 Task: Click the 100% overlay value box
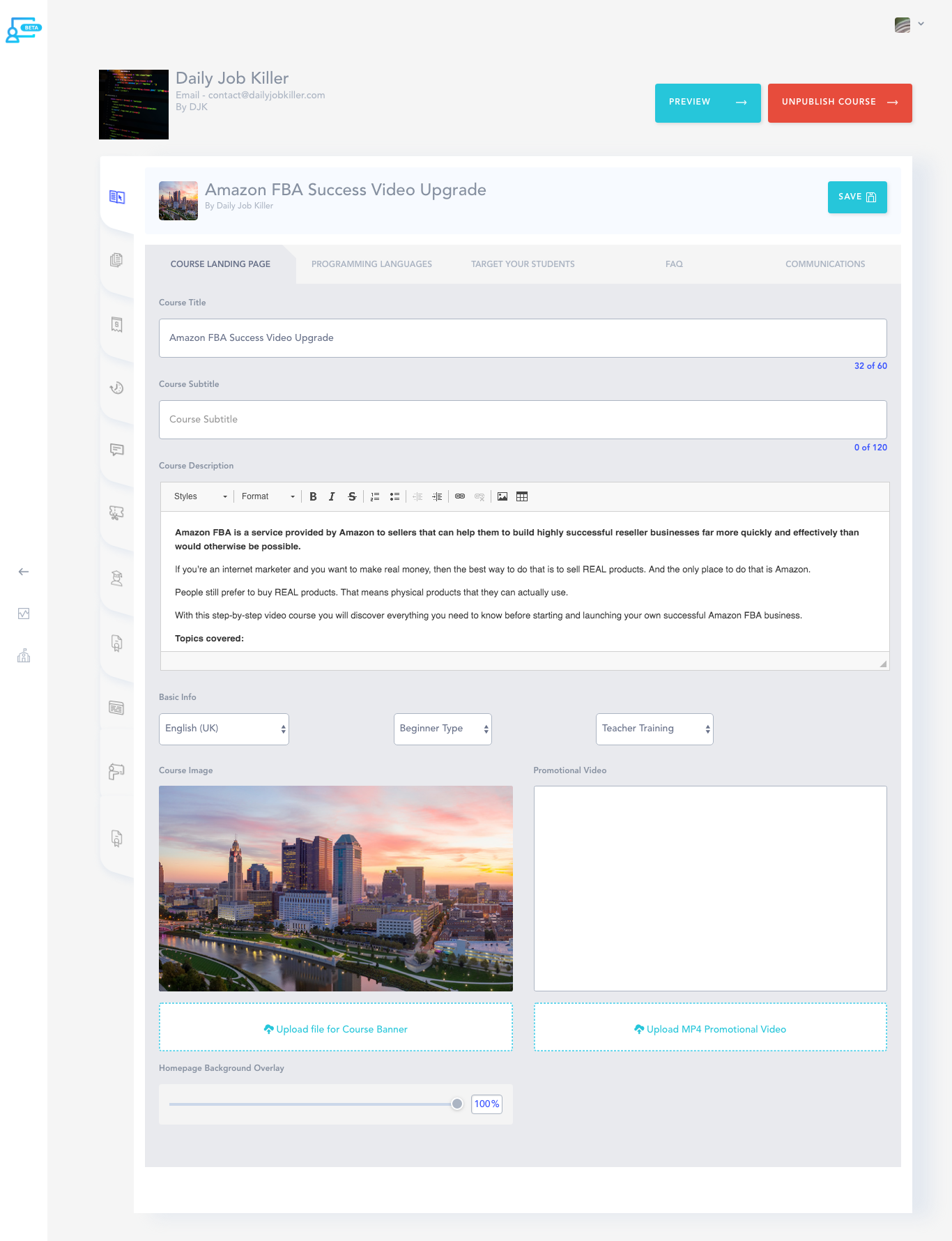(x=486, y=1104)
